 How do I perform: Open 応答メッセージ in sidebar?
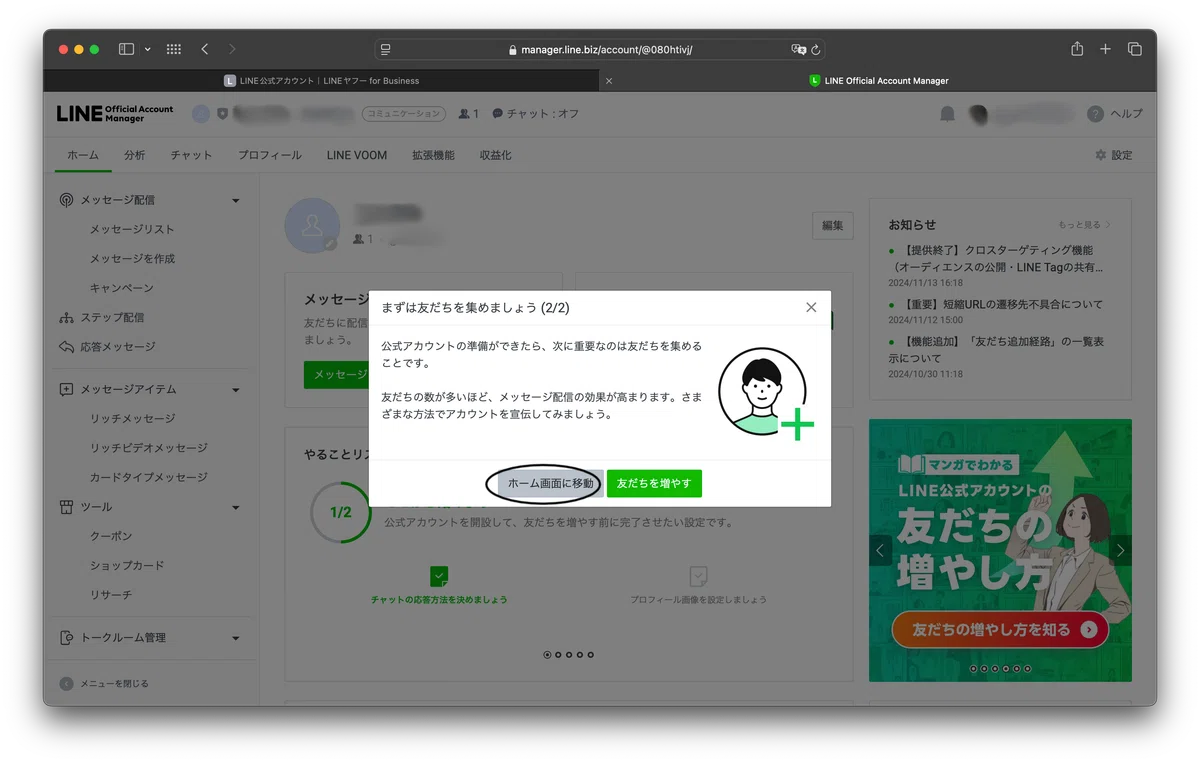pos(118,347)
